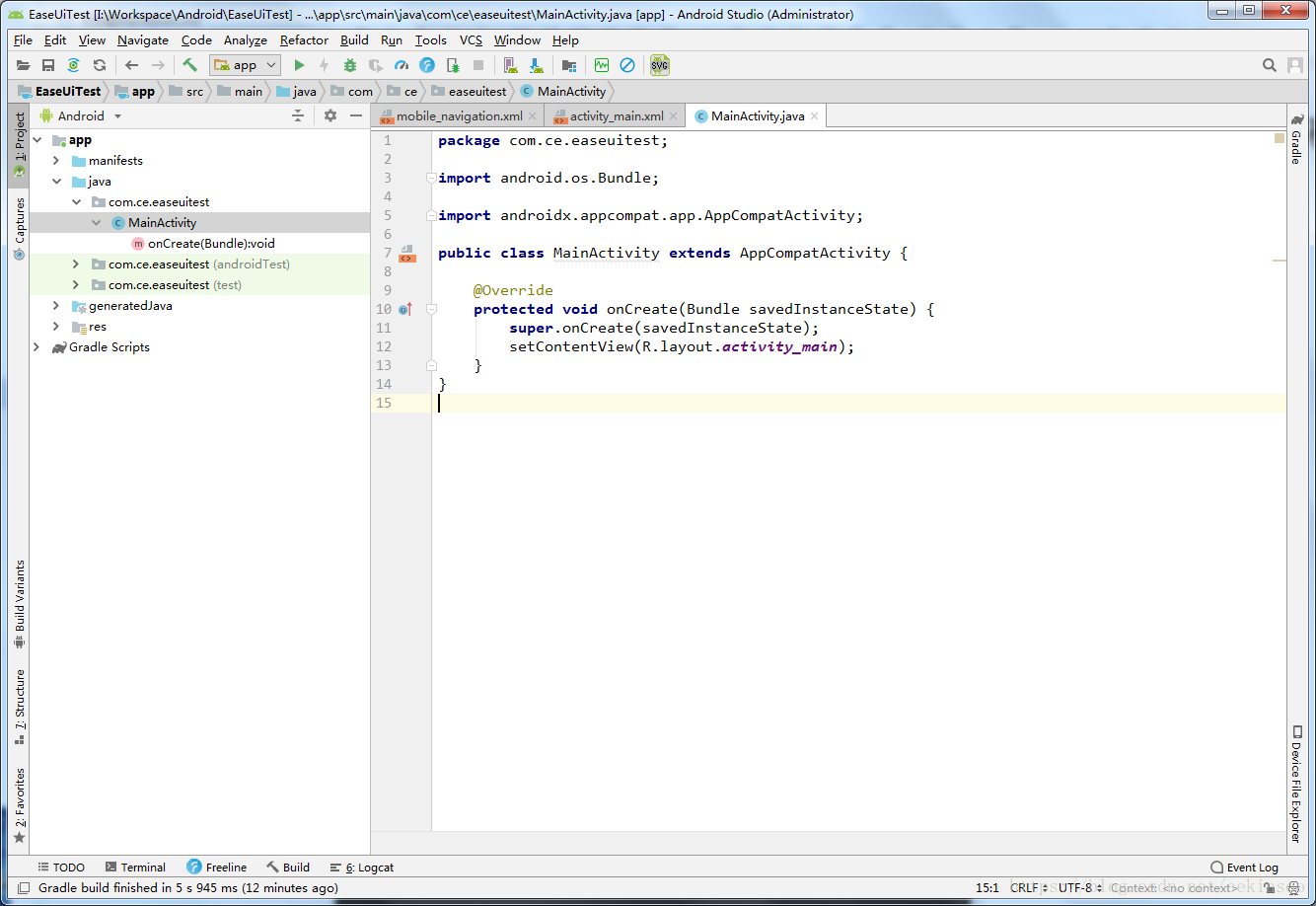Open the Navigate menu
This screenshot has width=1316, height=906.
click(x=143, y=40)
